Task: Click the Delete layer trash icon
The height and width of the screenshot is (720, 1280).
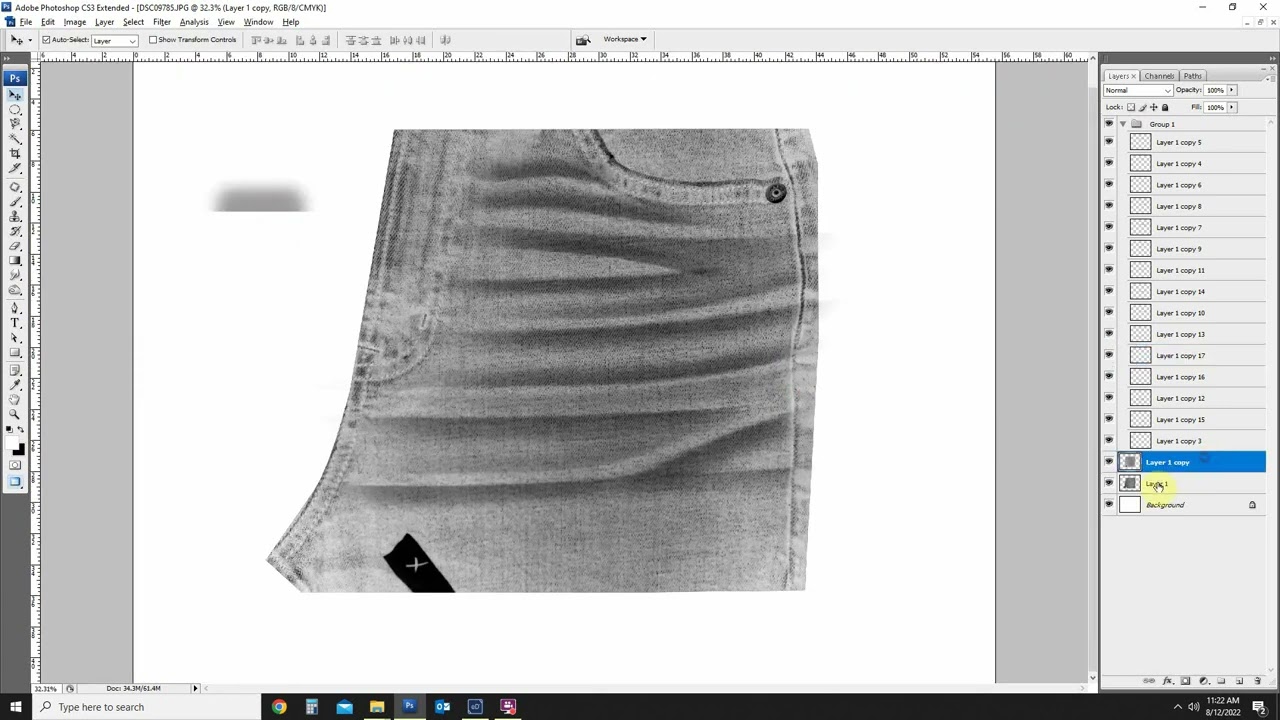Action: (1257, 681)
